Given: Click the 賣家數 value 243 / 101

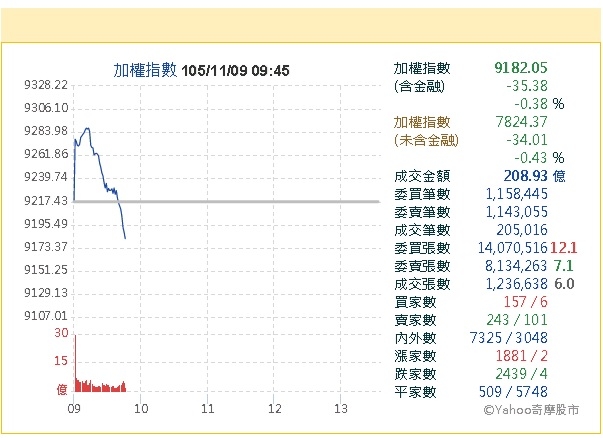Looking at the screenshot, I should pos(517,320).
